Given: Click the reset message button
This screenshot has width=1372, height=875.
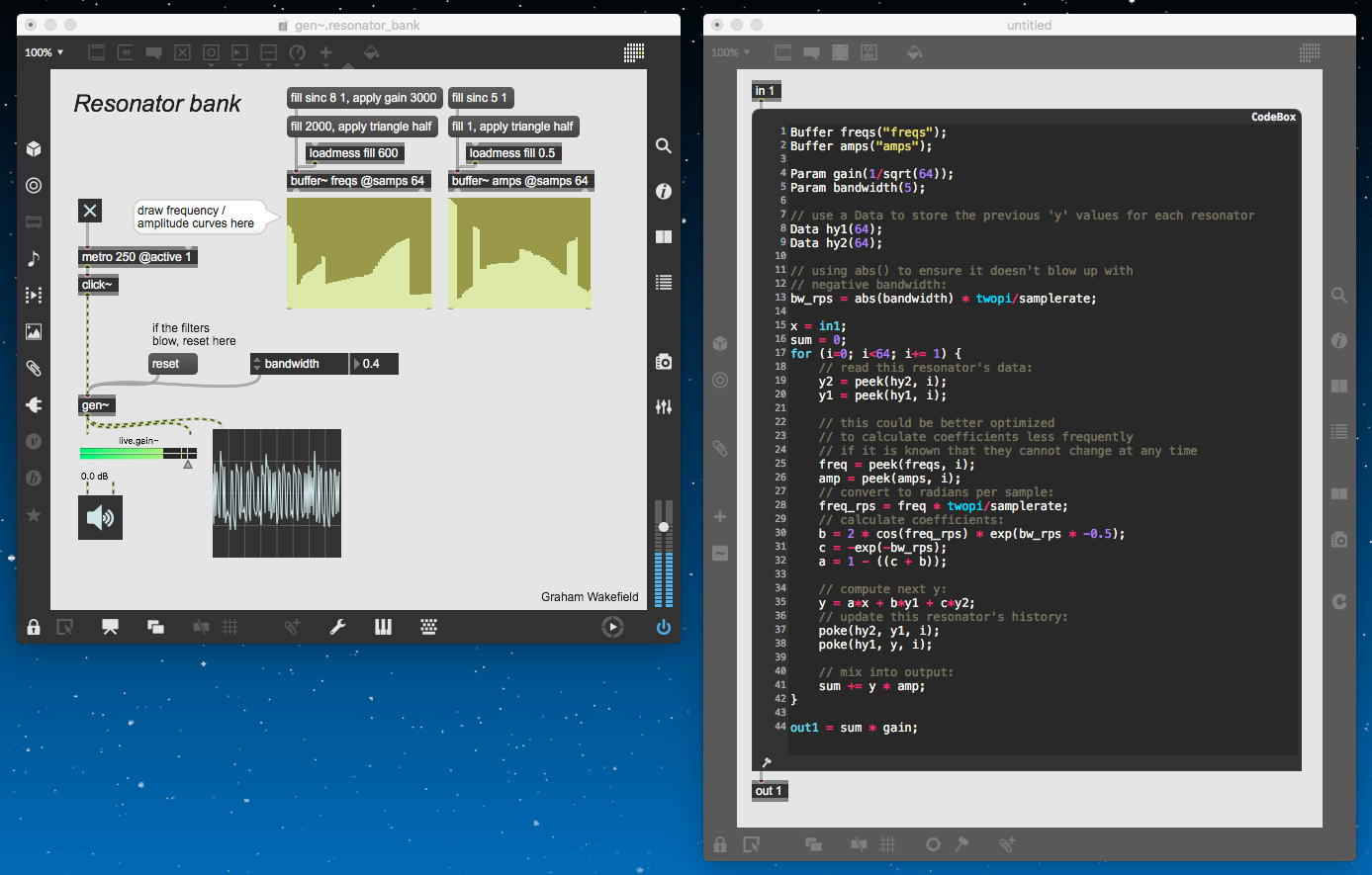Looking at the screenshot, I should coord(172,364).
